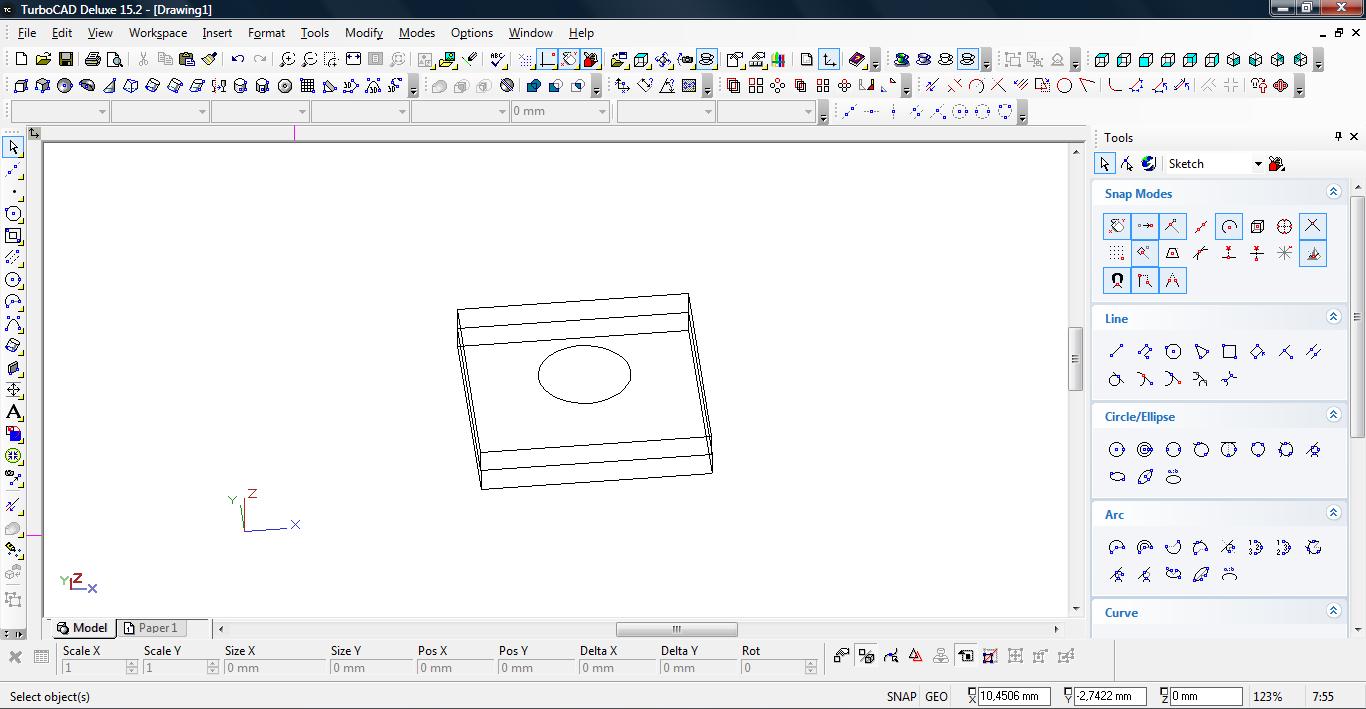Select the Text tool in left toolbar
Image resolution: width=1366 pixels, height=709 pixels.
pos(13,412)
